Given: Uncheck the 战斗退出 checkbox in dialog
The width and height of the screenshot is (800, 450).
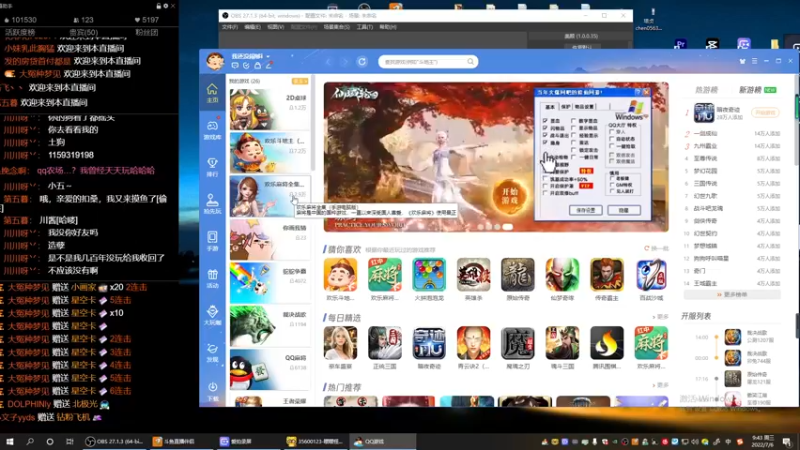Looking at the screenshot, I should 545,135.
